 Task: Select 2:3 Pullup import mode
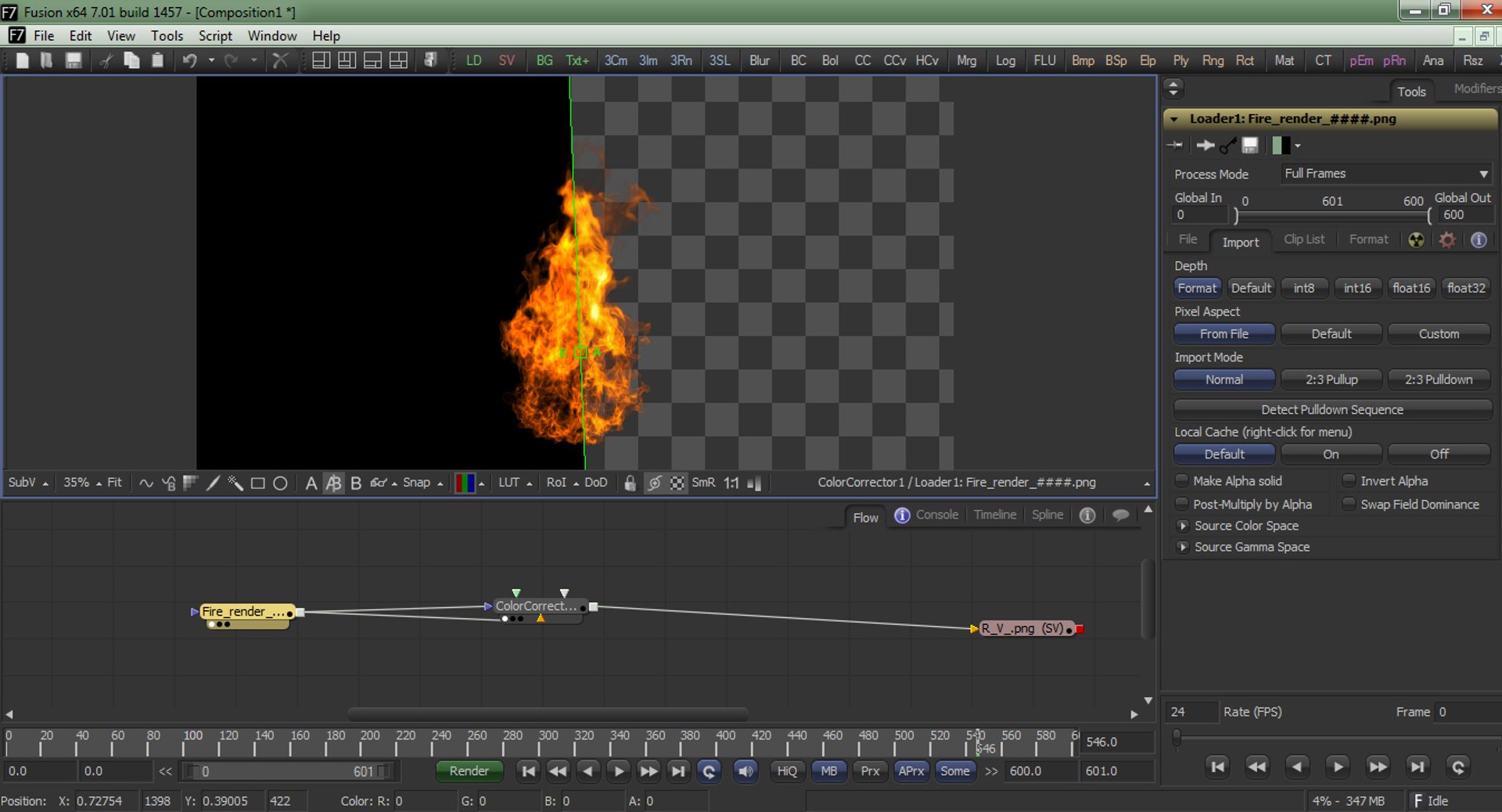[x=1331, y=379]
